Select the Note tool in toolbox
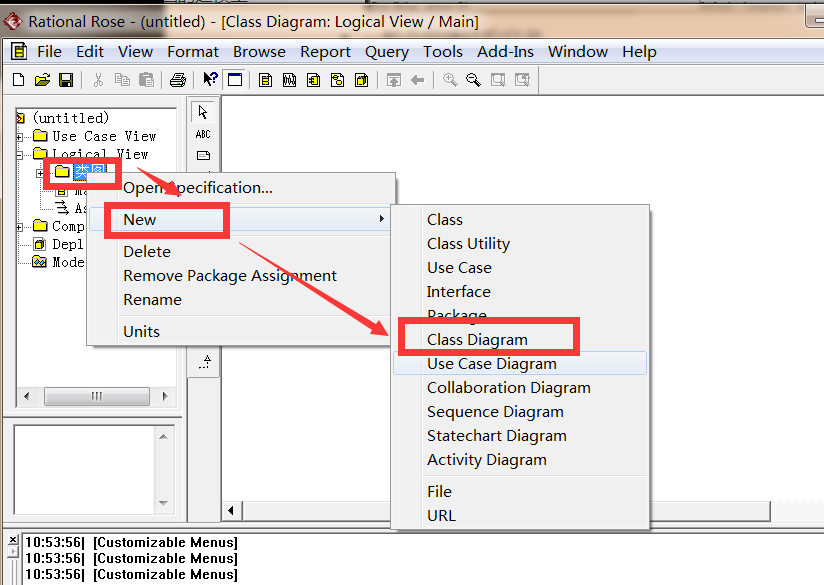824x585 pixels. (204, 156)
